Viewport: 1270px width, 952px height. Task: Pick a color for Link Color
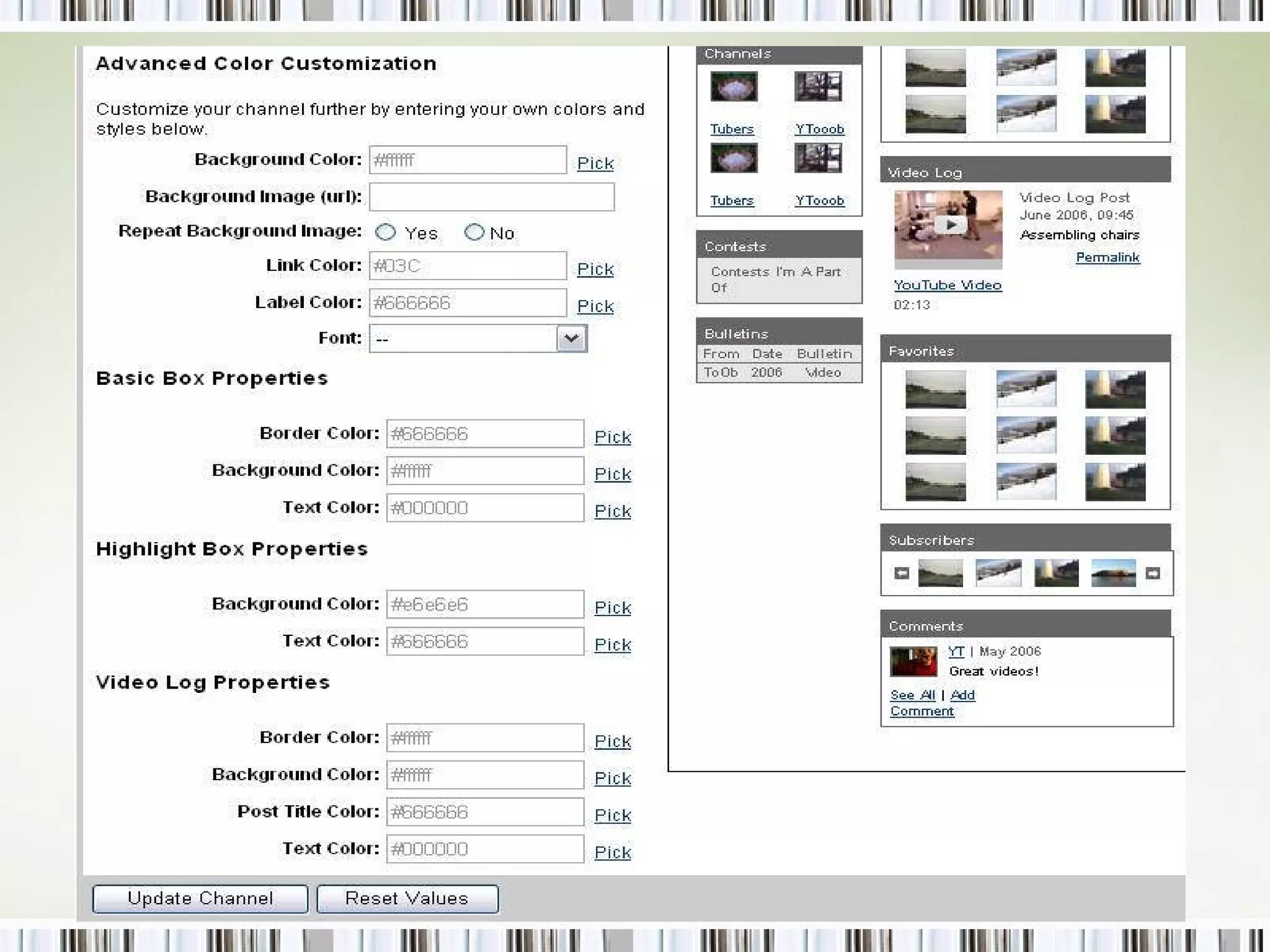(595, 269)
